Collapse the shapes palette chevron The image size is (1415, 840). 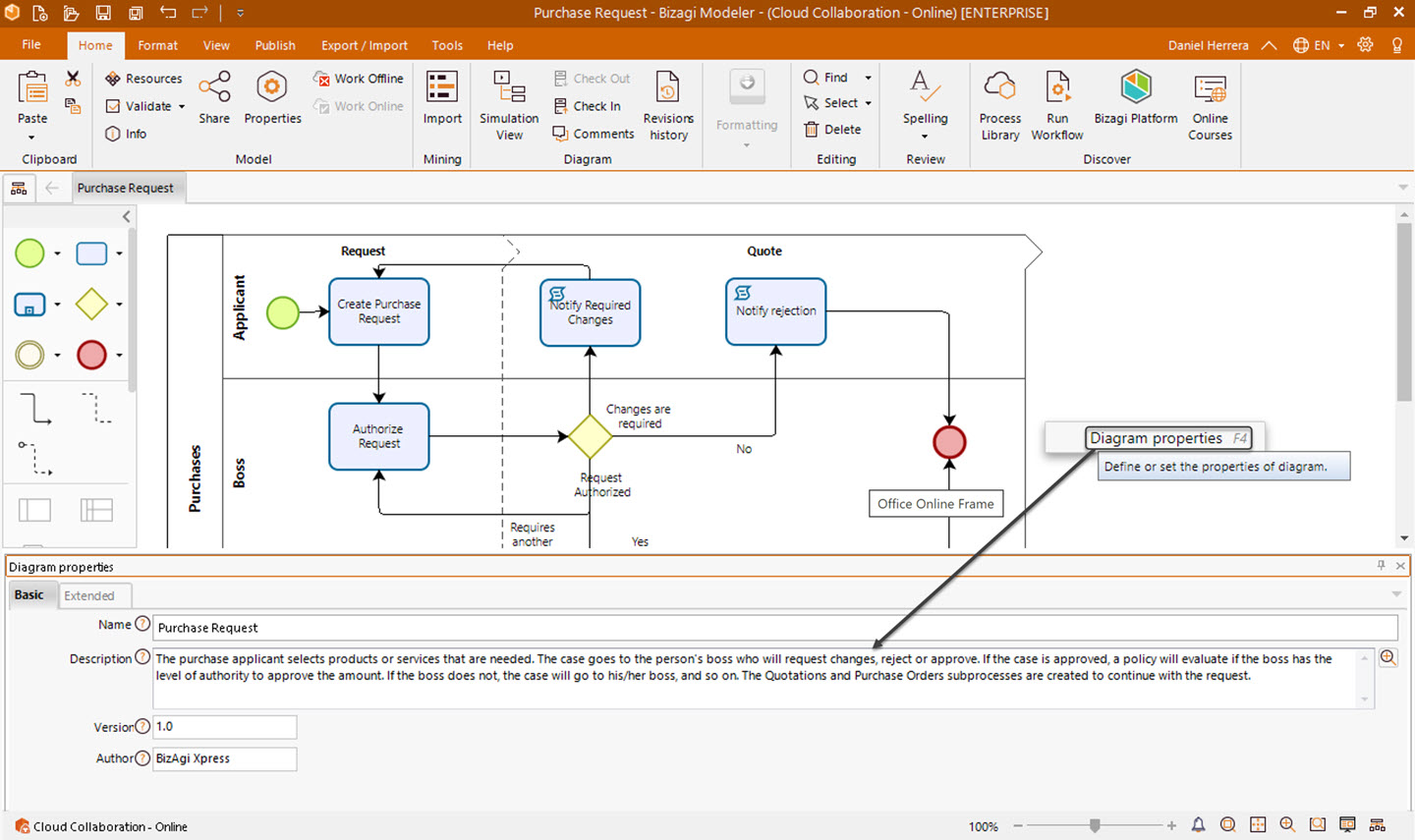(127, 216)
